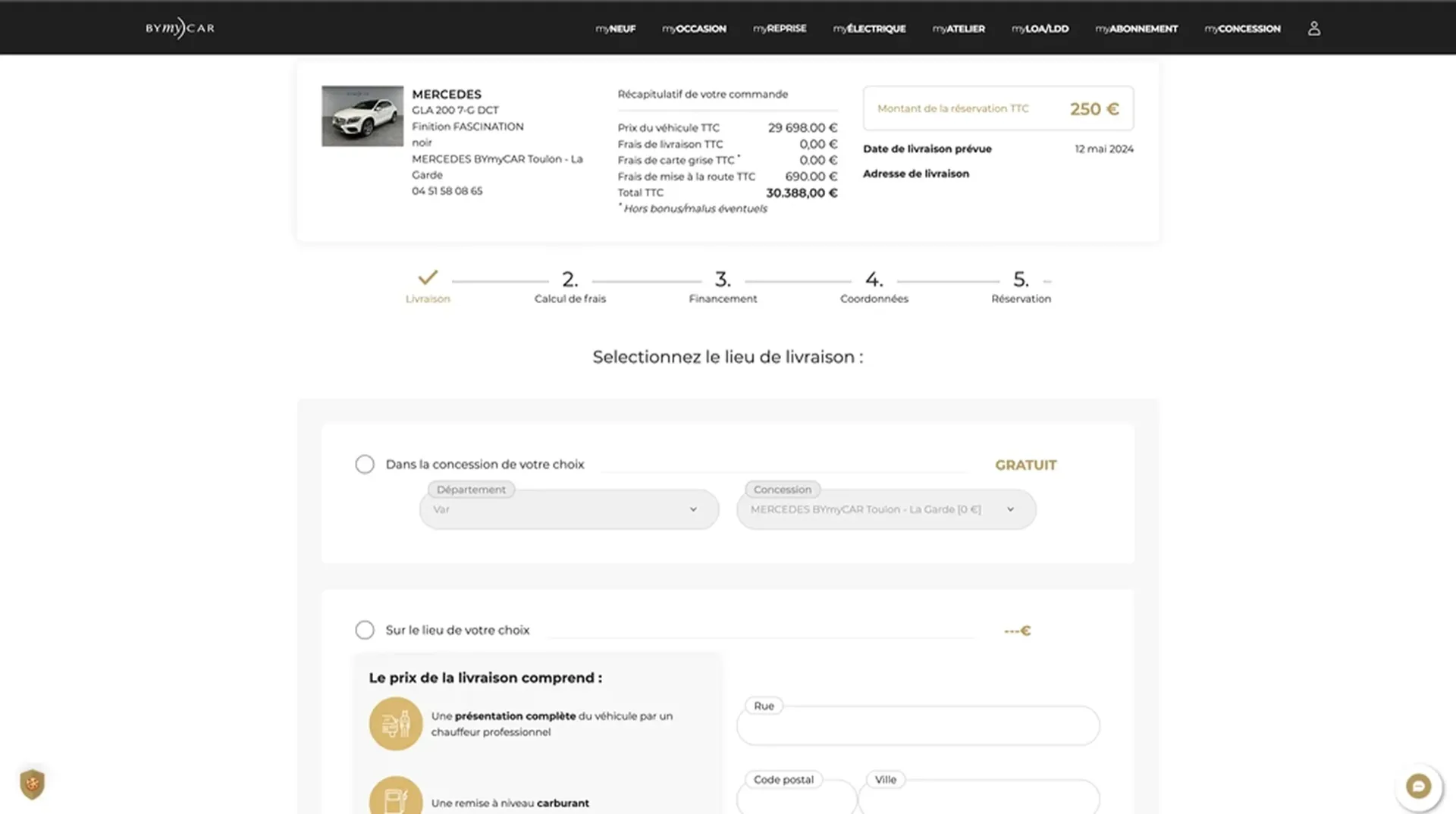This screenshot has height=814, width=1456.
Task: Go to step 5 Réservation
Action: click(1021, 287)
